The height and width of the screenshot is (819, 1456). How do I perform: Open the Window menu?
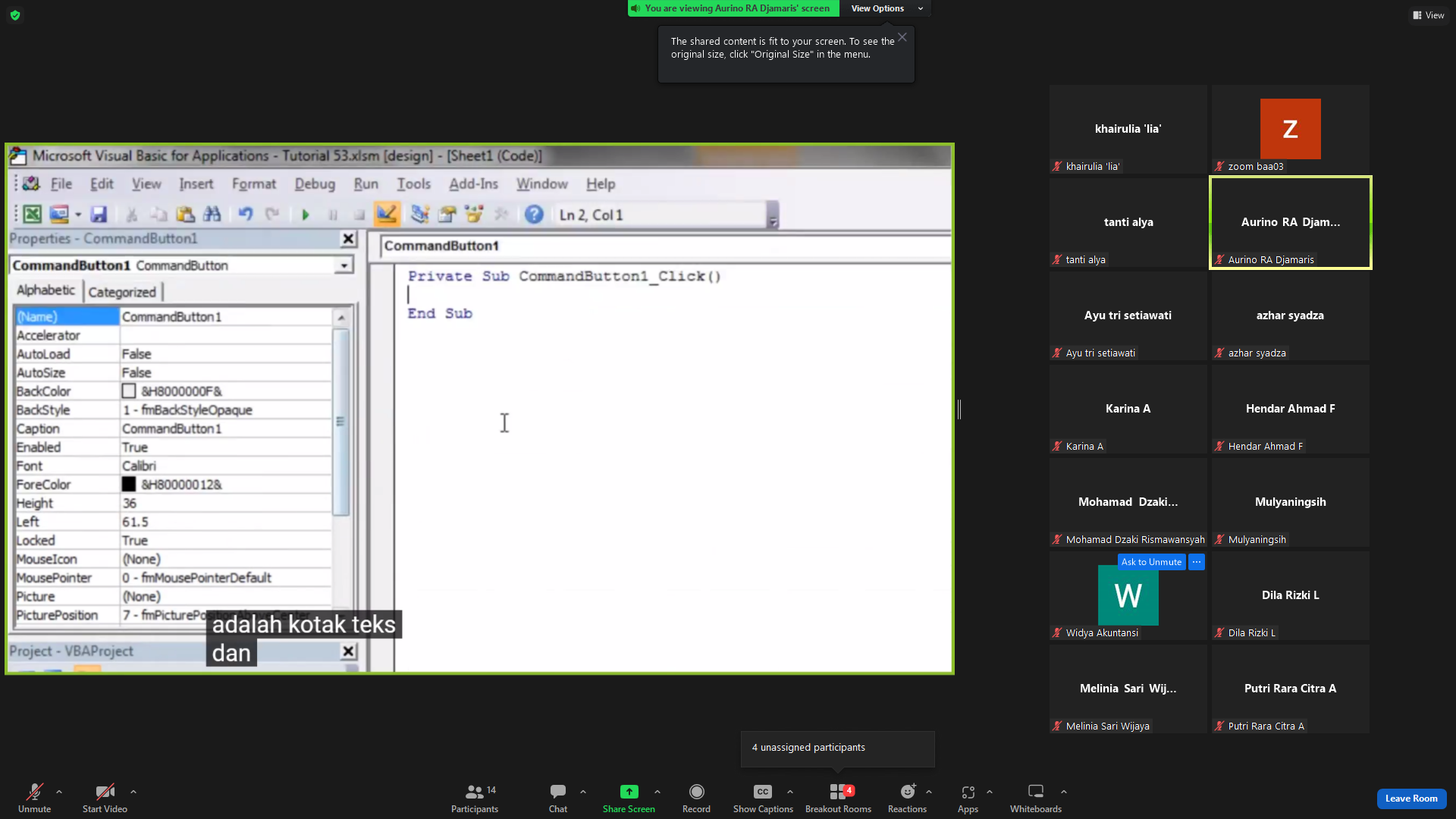541,184
